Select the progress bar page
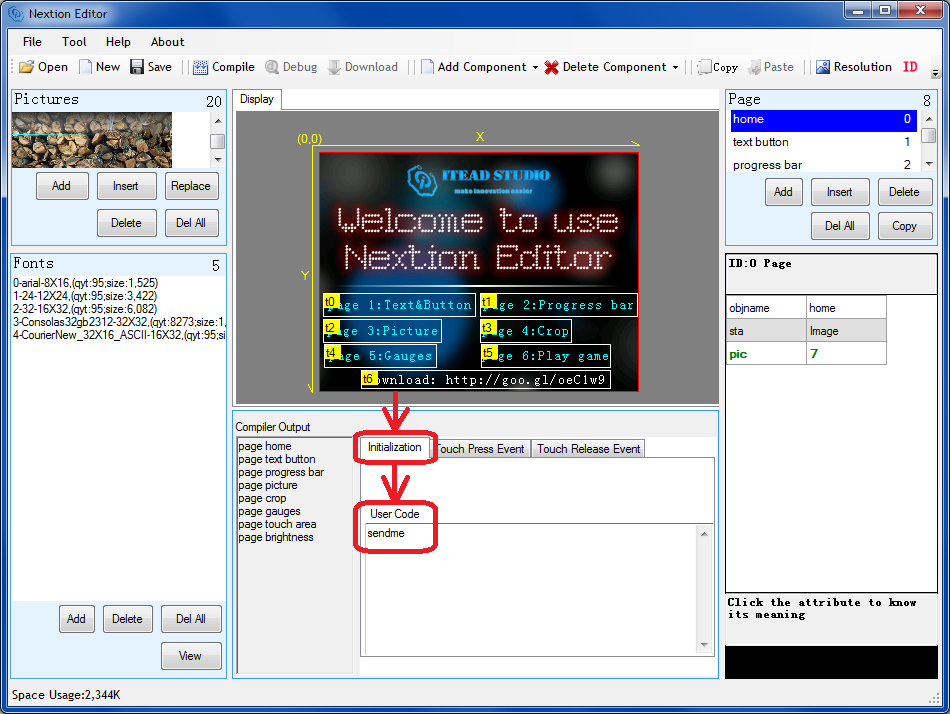The height and width of the screenshot is (714, 950). (x=823, y=165)
